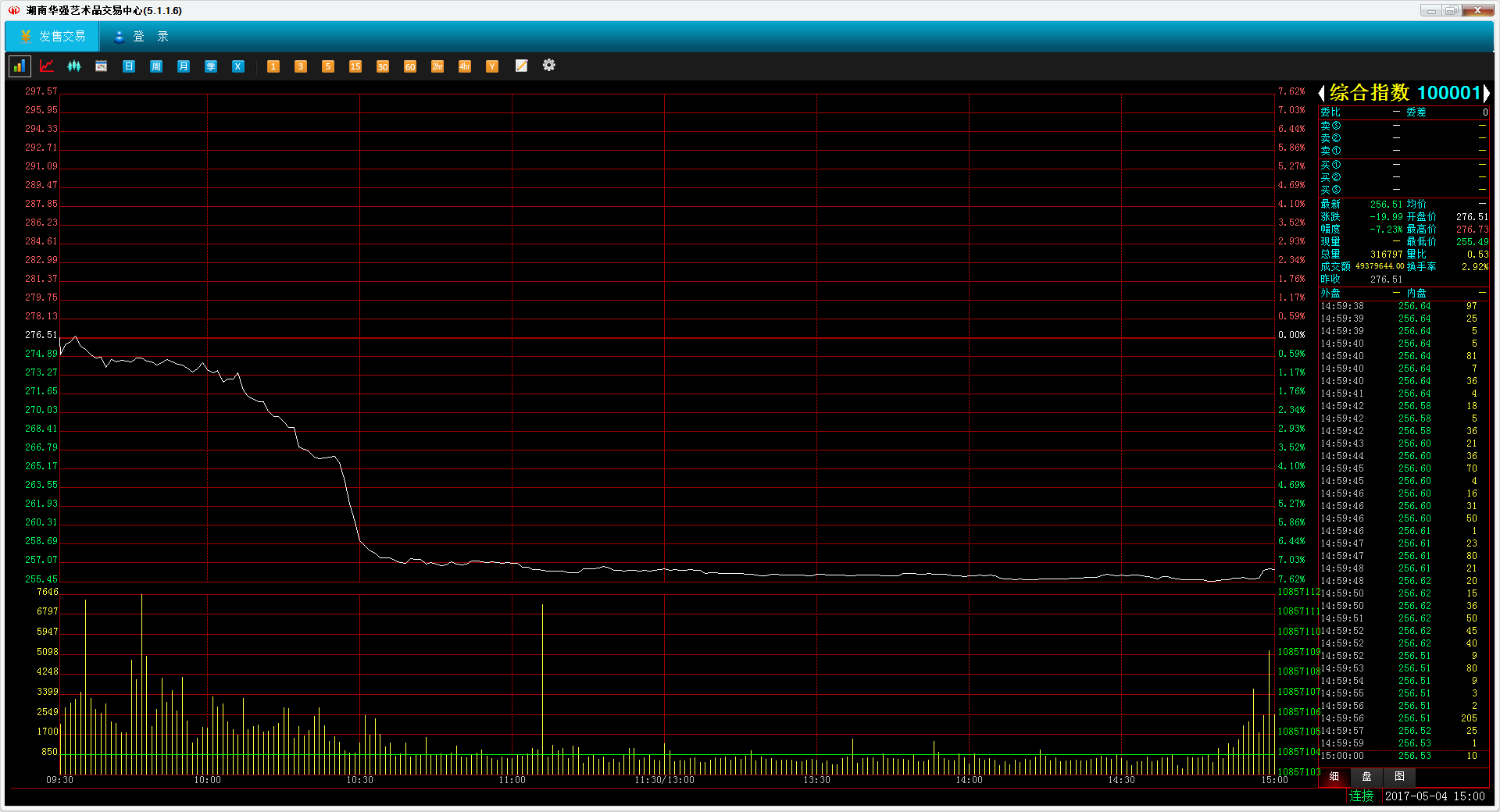Screen dimensions: 1500x812
Task: Toggle the 15-minute interval button
Action: (x=355, y=66)
